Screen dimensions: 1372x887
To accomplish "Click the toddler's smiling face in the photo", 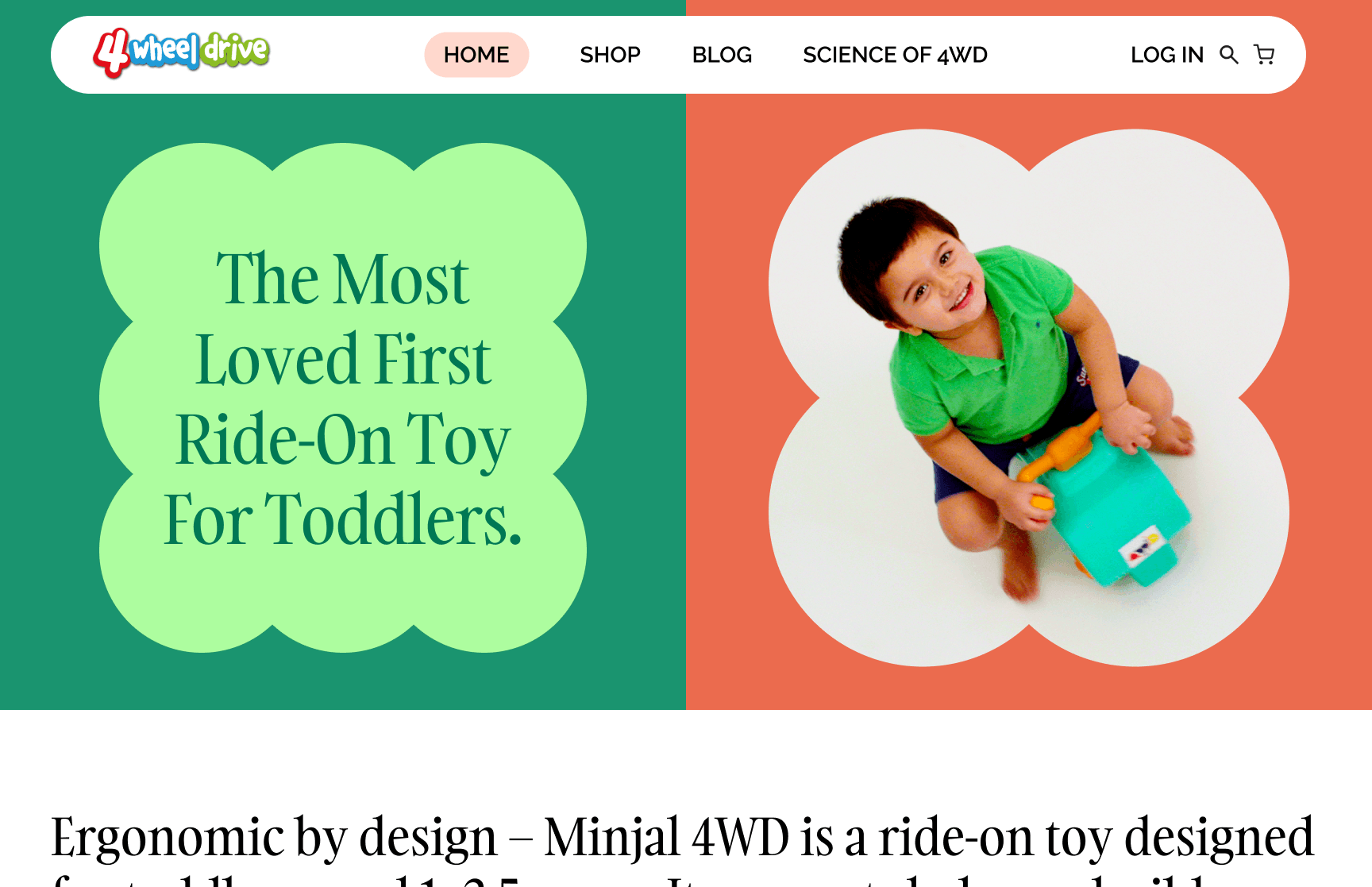I will 934,277.
